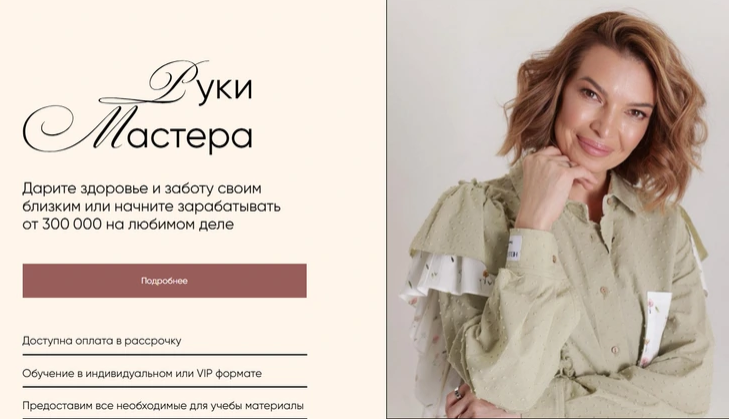
Task: Click the Подробнее button
Action: (x=165, y=281)
